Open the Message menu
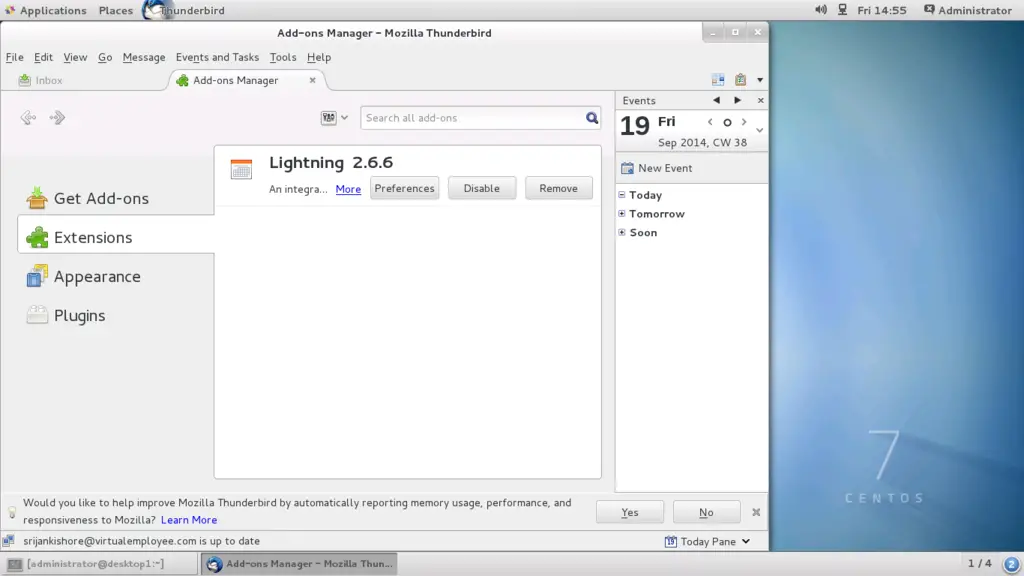1024x576 pixels. 144,57
